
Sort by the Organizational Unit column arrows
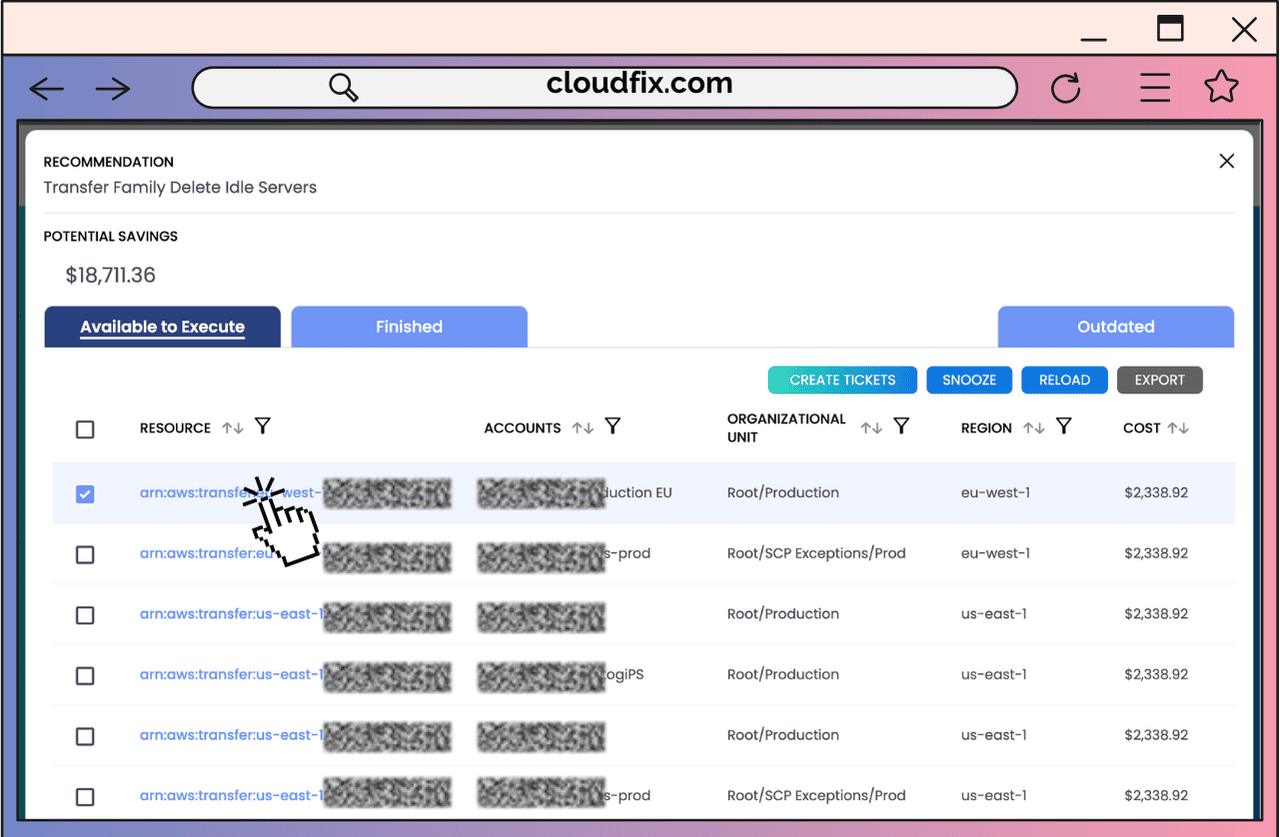click(x=872, y=428)
